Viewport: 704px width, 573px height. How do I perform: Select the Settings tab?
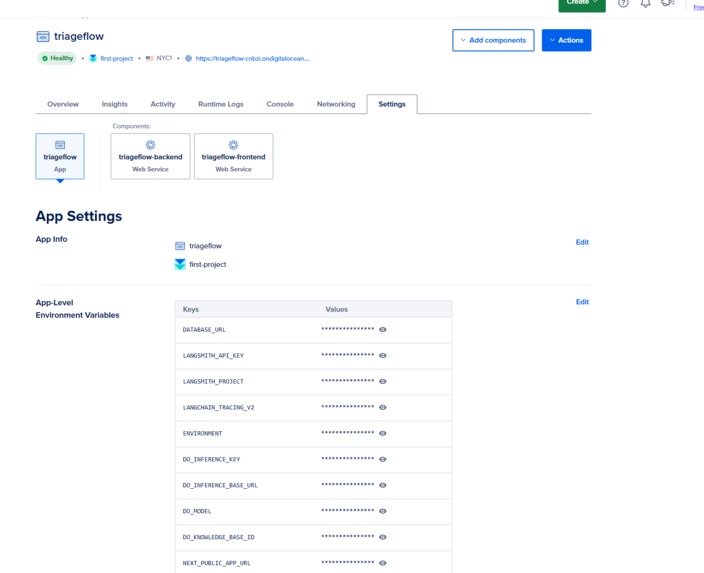tap(392, 104)
